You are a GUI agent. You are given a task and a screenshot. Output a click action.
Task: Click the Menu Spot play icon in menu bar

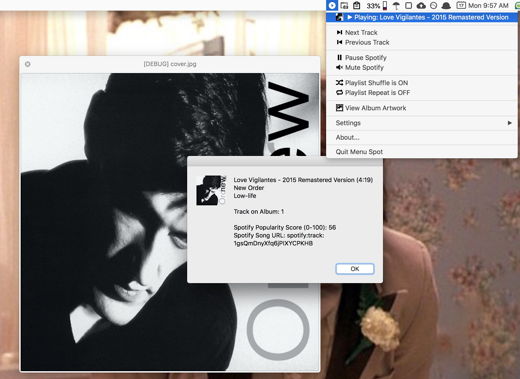(x=332, y=5)
